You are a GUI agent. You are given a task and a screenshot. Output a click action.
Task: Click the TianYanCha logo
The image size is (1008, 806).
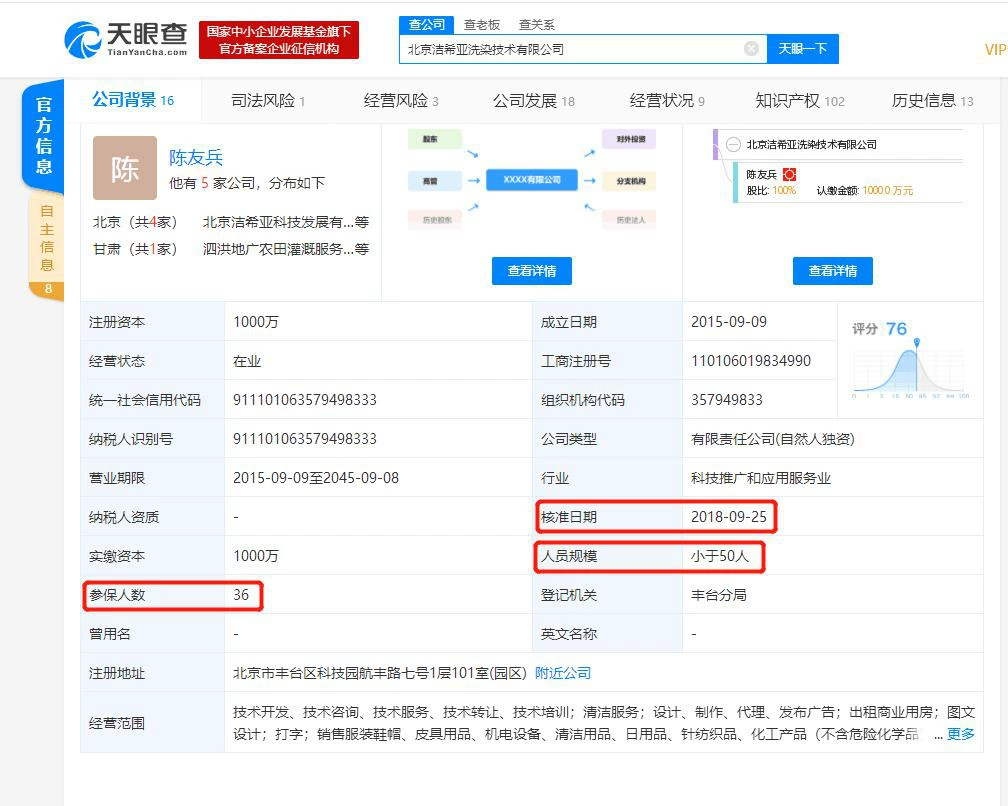click(x=126, y=40)
